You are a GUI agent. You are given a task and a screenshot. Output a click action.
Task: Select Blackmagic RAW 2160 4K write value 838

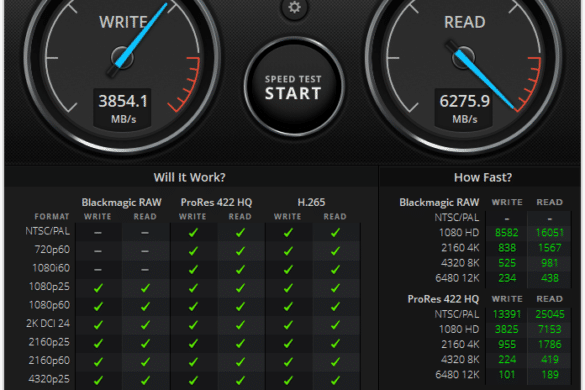click(x=507, y=248)
